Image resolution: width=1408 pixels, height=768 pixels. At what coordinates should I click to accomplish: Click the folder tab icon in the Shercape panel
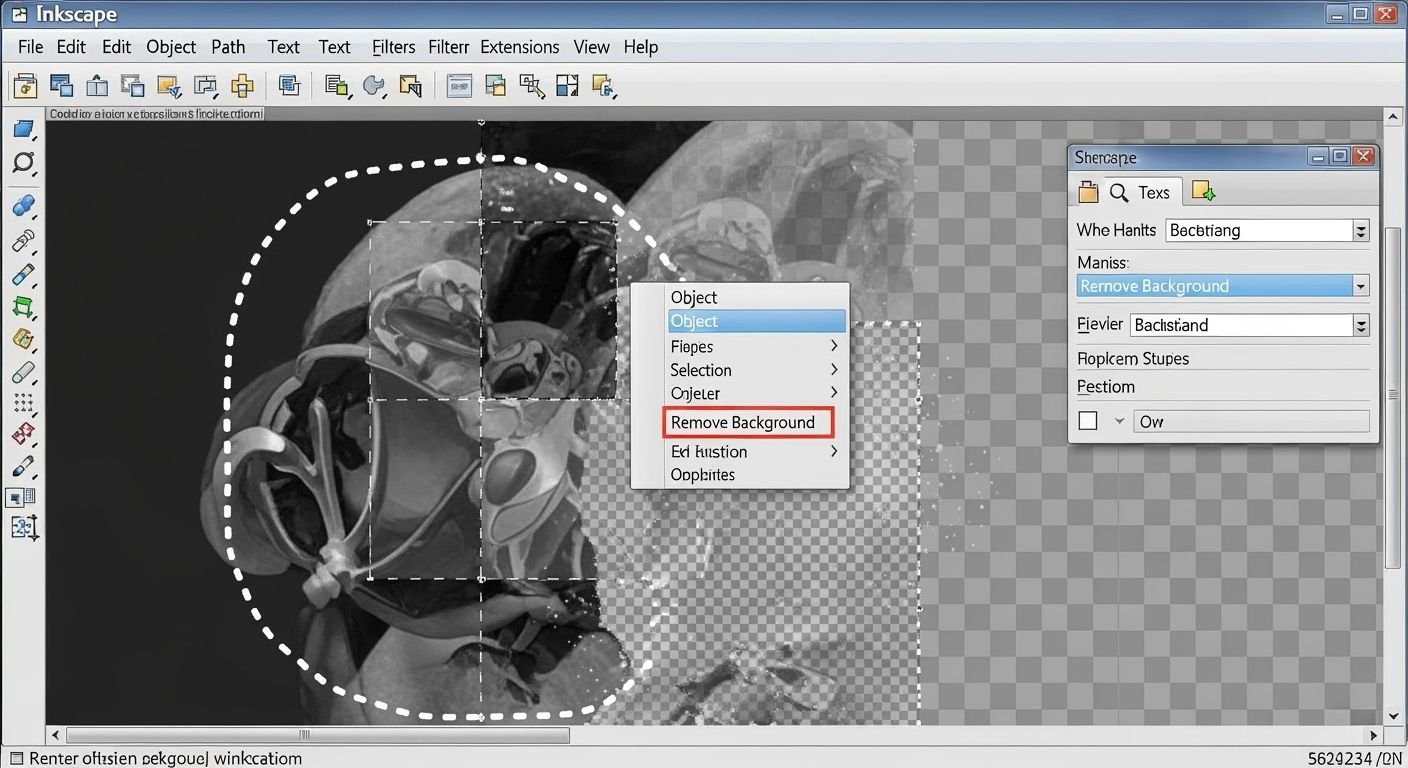[x=1088, y=192]
